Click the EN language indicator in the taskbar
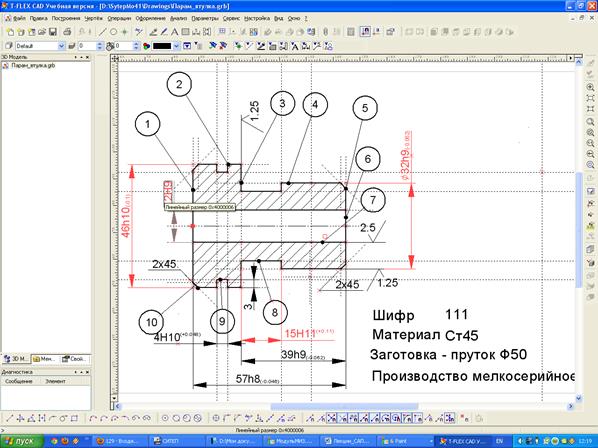 click(499, 441)
